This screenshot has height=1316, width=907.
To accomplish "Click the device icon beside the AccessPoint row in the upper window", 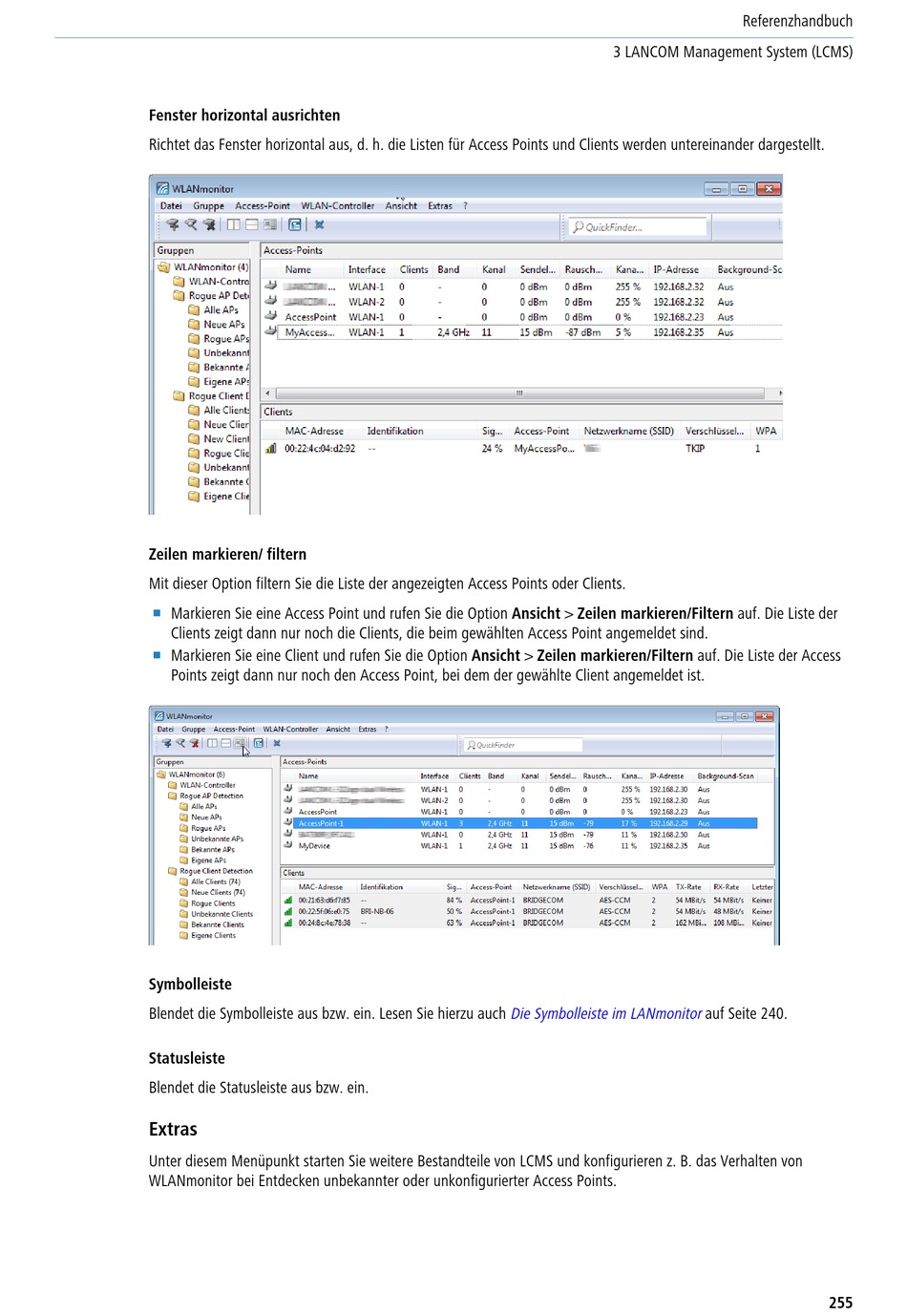I will tap(271, 316).
